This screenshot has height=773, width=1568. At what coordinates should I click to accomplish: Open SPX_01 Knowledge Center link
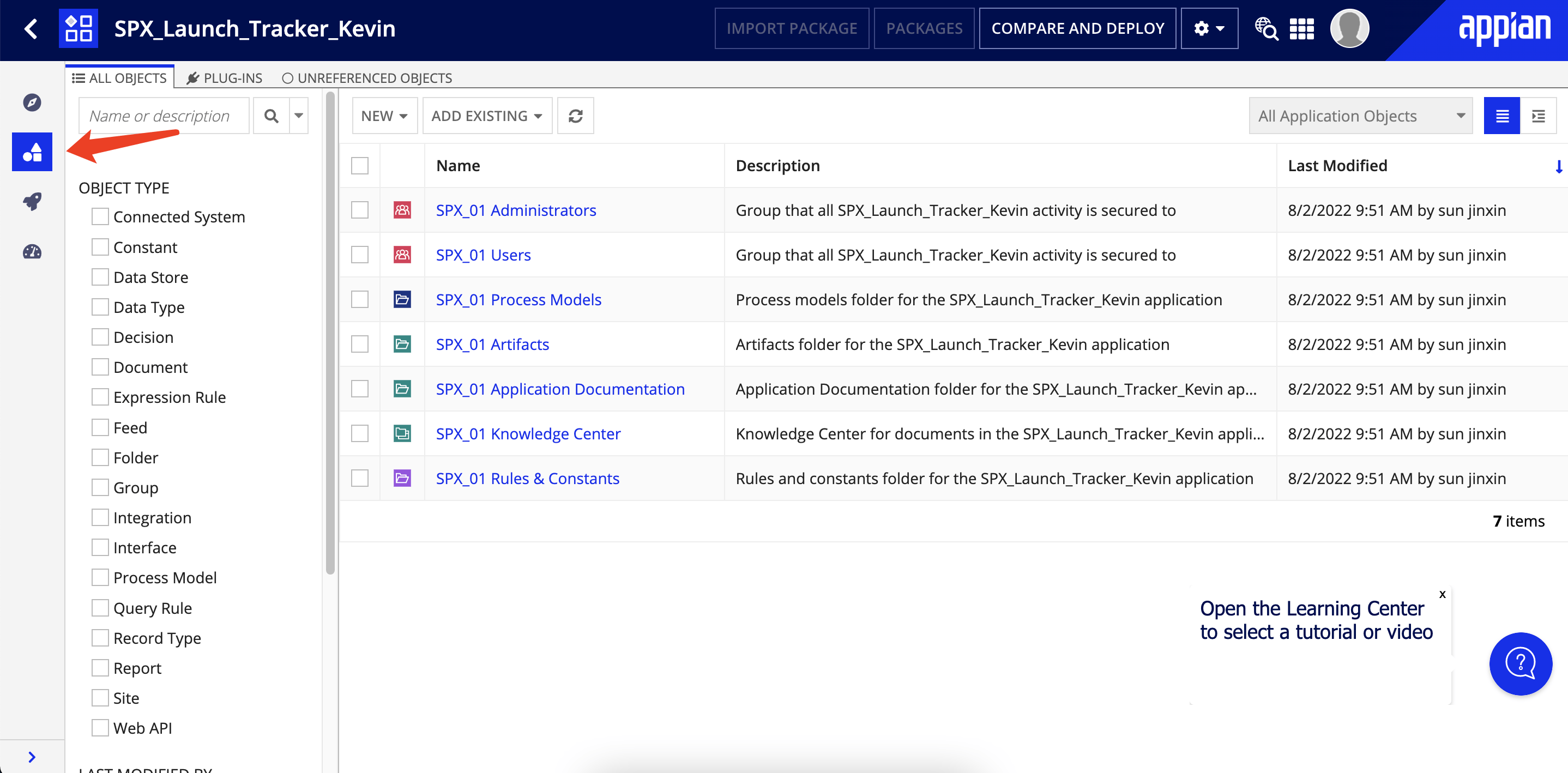point(528,433)
